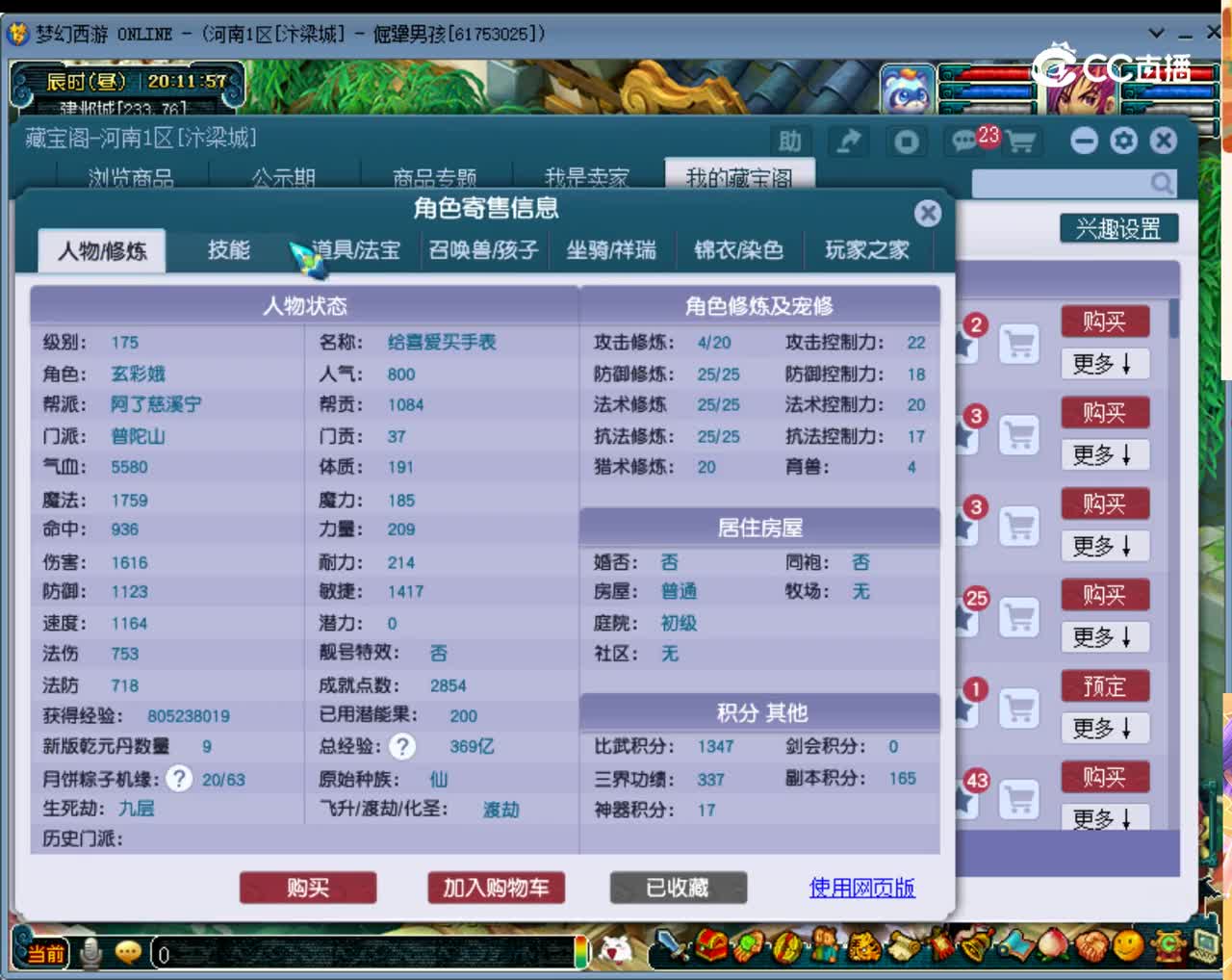Switch to the 技能 tab
The width and height of the screenshot is (1232, 980).
point(229,250)
